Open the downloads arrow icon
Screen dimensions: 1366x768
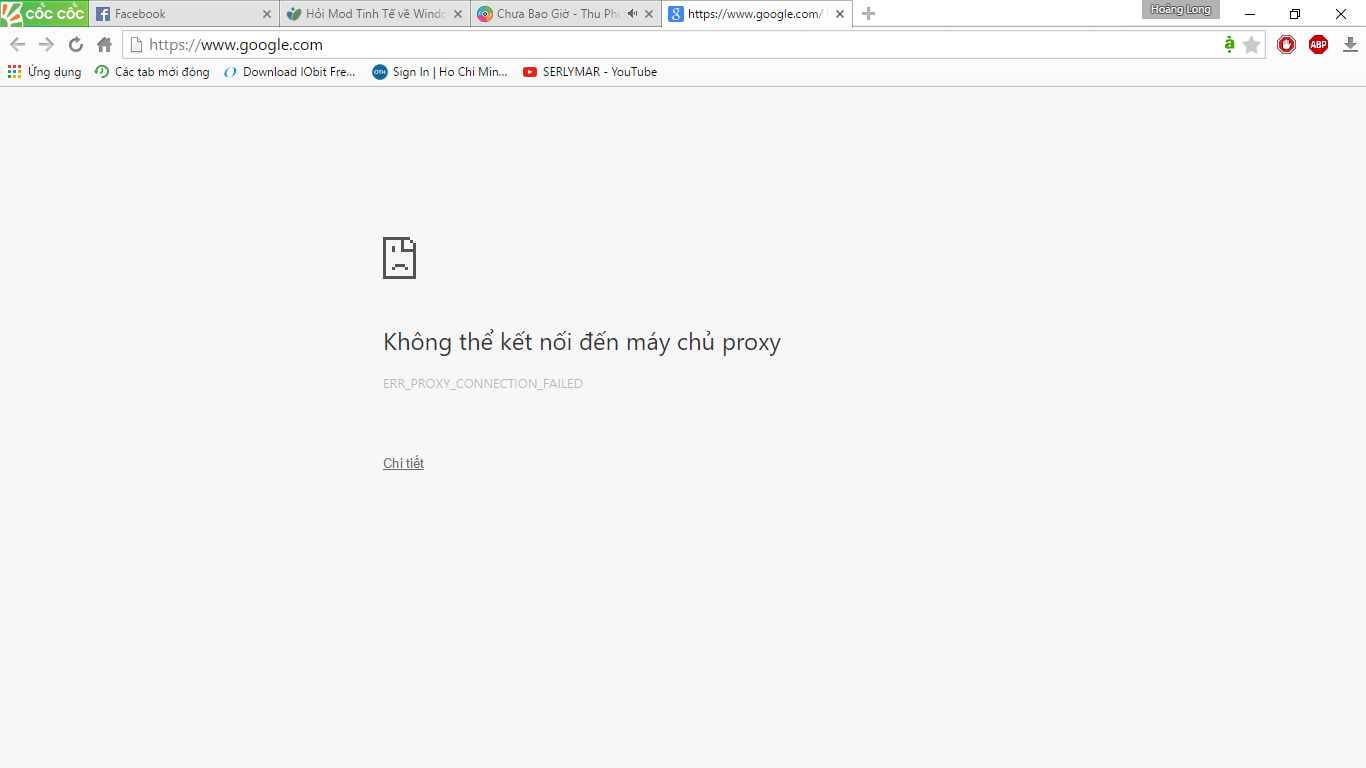point(1349,45)
